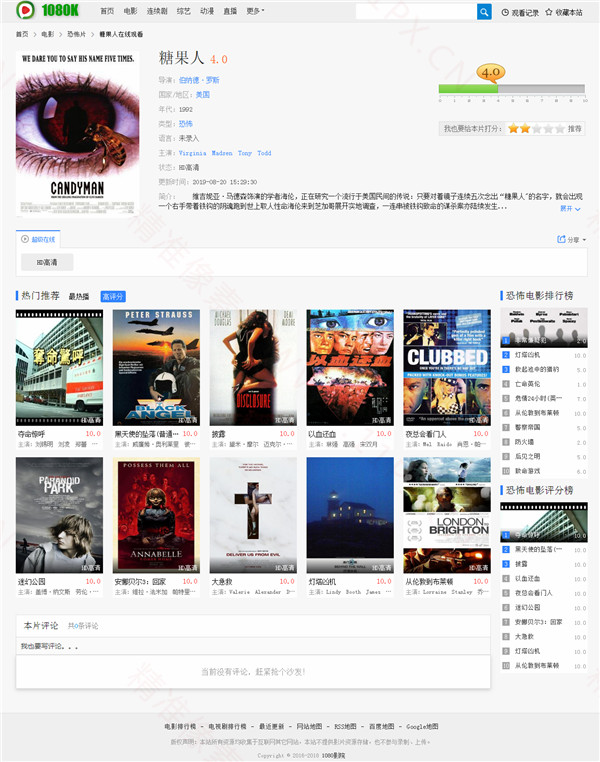Click the green rating score bar
The image size is (600, 762).
point(468,89)
